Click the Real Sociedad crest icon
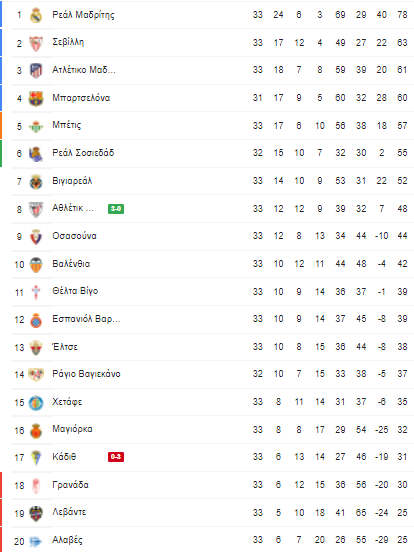This screenshot has width=414, height=552. [36, 153]
